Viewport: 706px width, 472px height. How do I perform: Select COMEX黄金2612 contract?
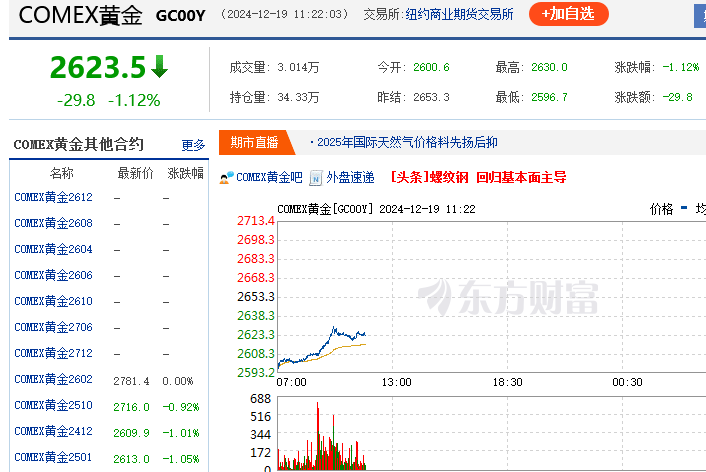tap(53, 197)
